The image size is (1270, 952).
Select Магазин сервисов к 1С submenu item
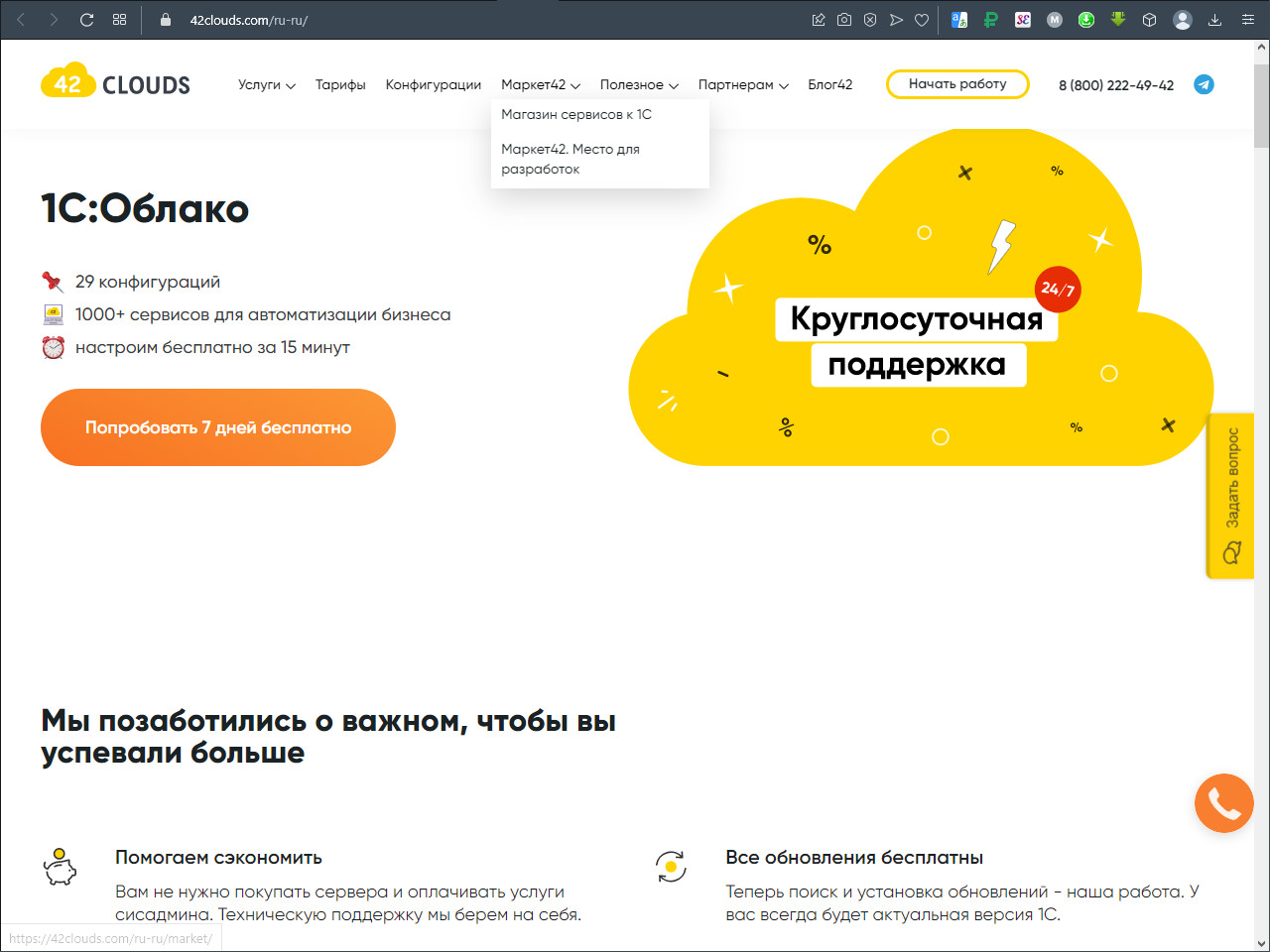pos(576,114)
